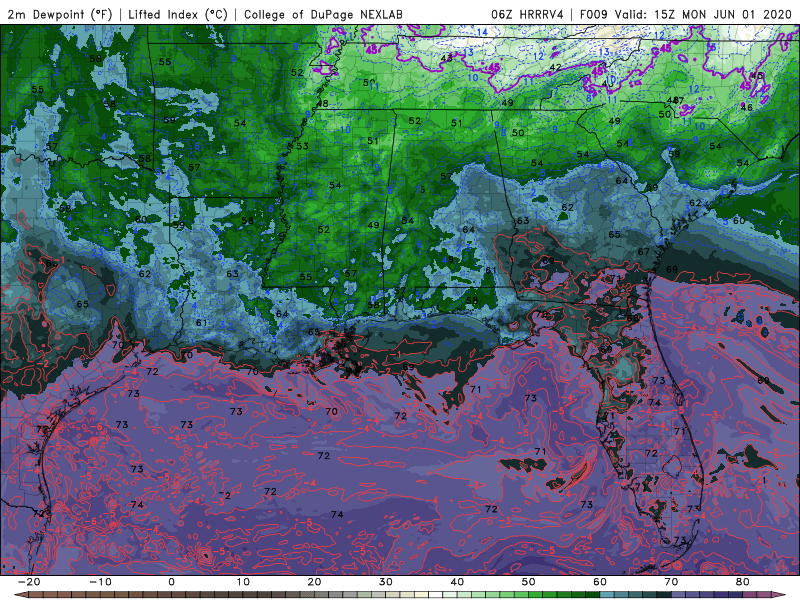Click the black '67' dewpoint value

point(644,252)
